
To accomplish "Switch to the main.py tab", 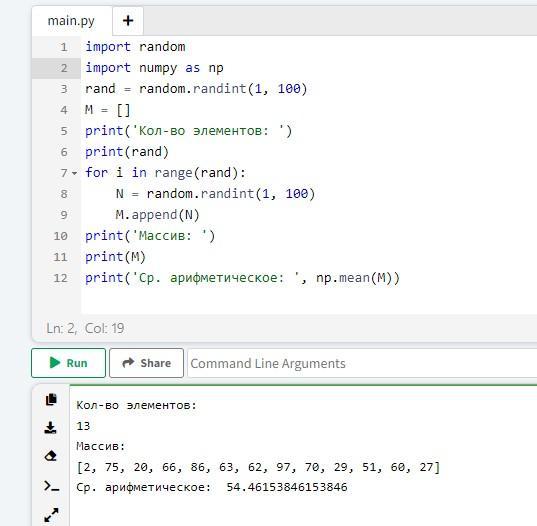I will (71, 21).
